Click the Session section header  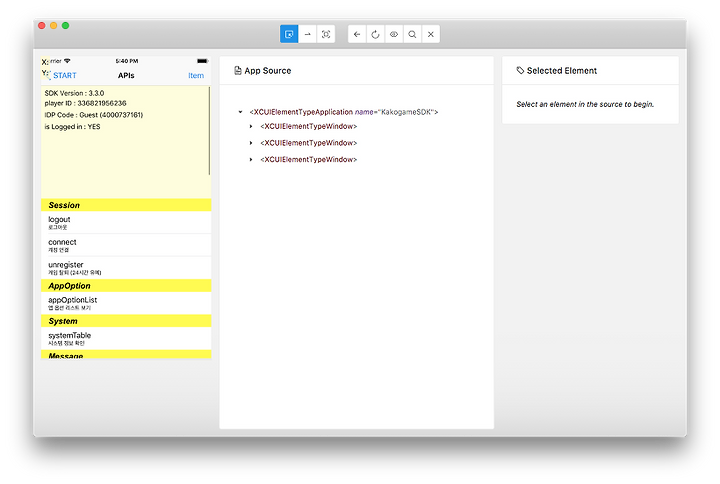[x=126, y=205]
